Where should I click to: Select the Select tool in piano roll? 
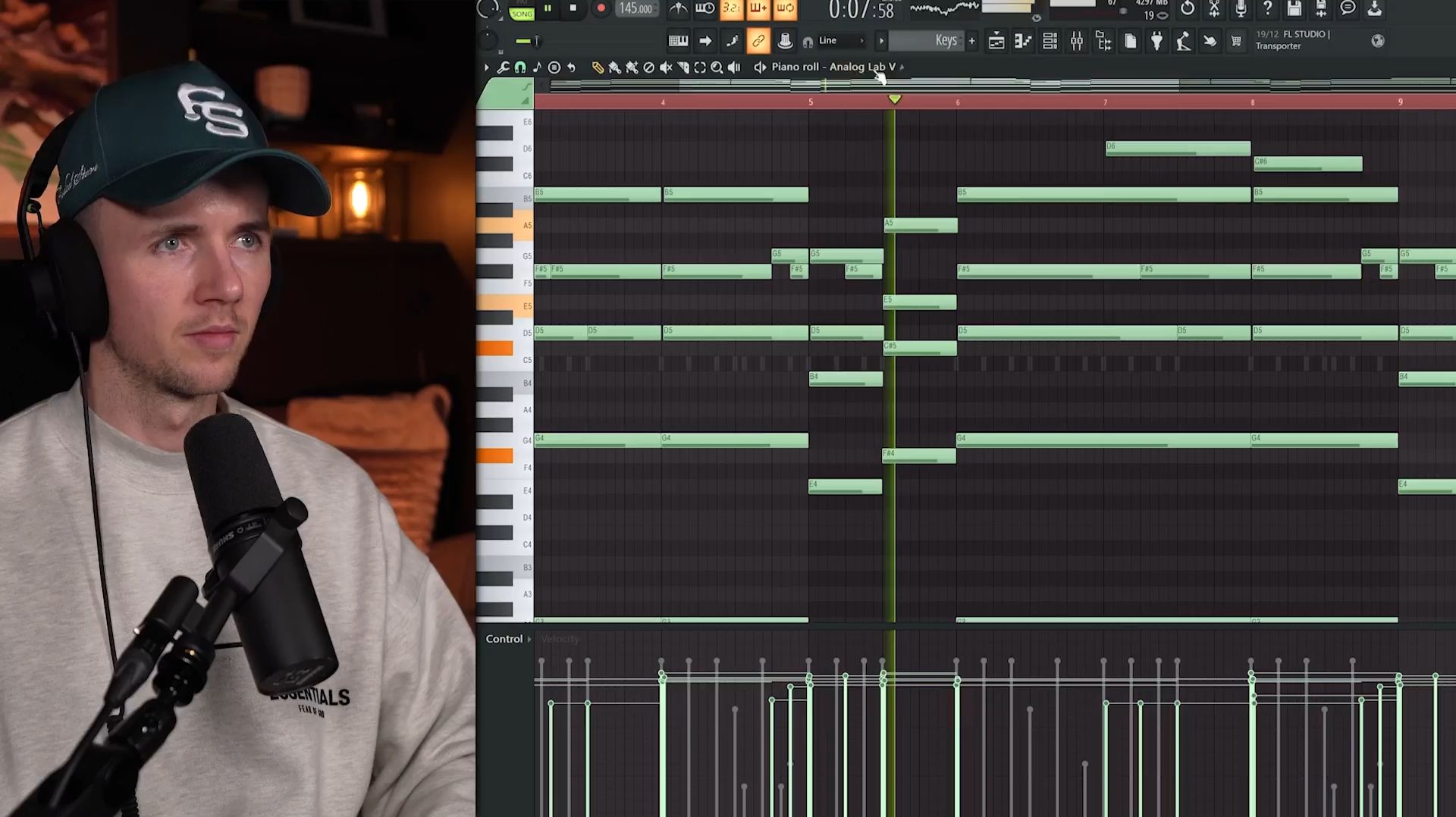(700, 67)
